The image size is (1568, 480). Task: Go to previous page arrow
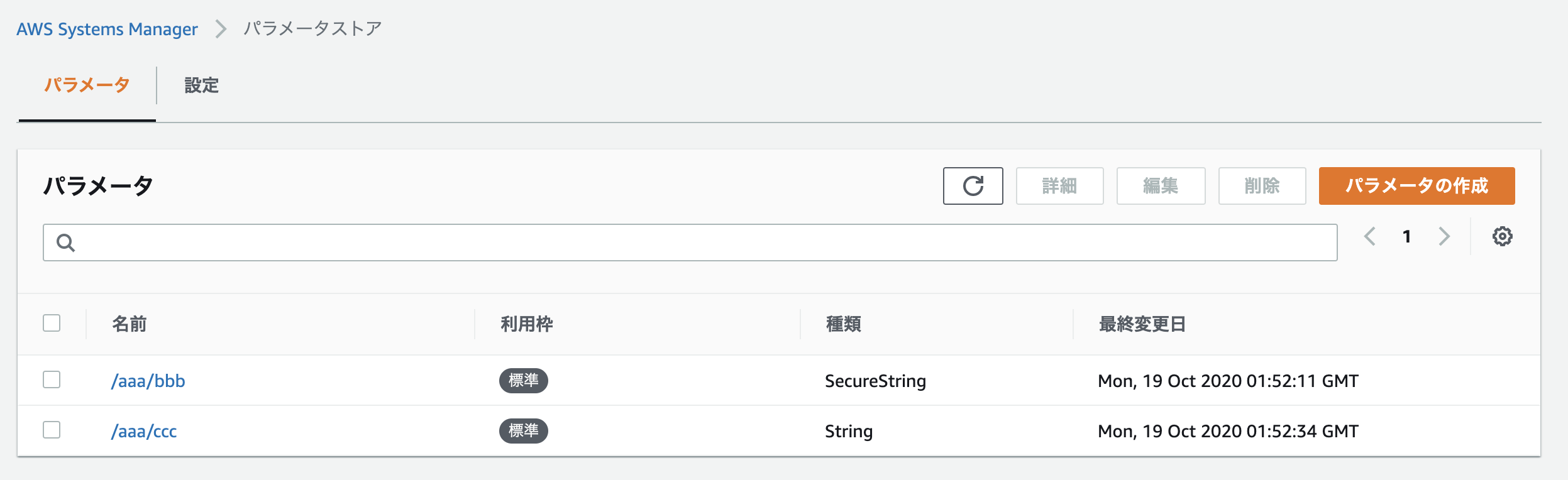pyautogui.click(x=1370, y=236)
